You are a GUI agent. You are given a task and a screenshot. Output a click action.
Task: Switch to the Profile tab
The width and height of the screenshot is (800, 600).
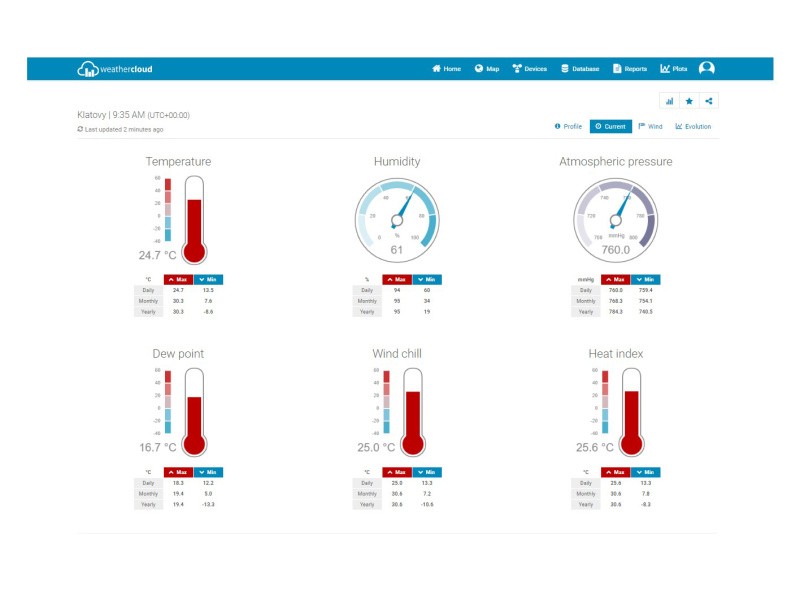pyautogui.click(x=568, y=127)
